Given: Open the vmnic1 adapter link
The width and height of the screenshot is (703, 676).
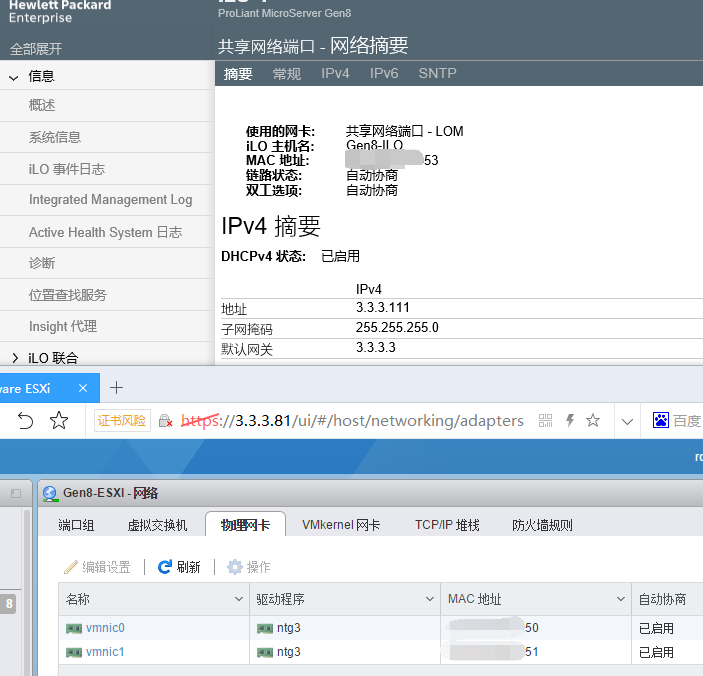Looking at the screenshot, I should pos(105,652).
